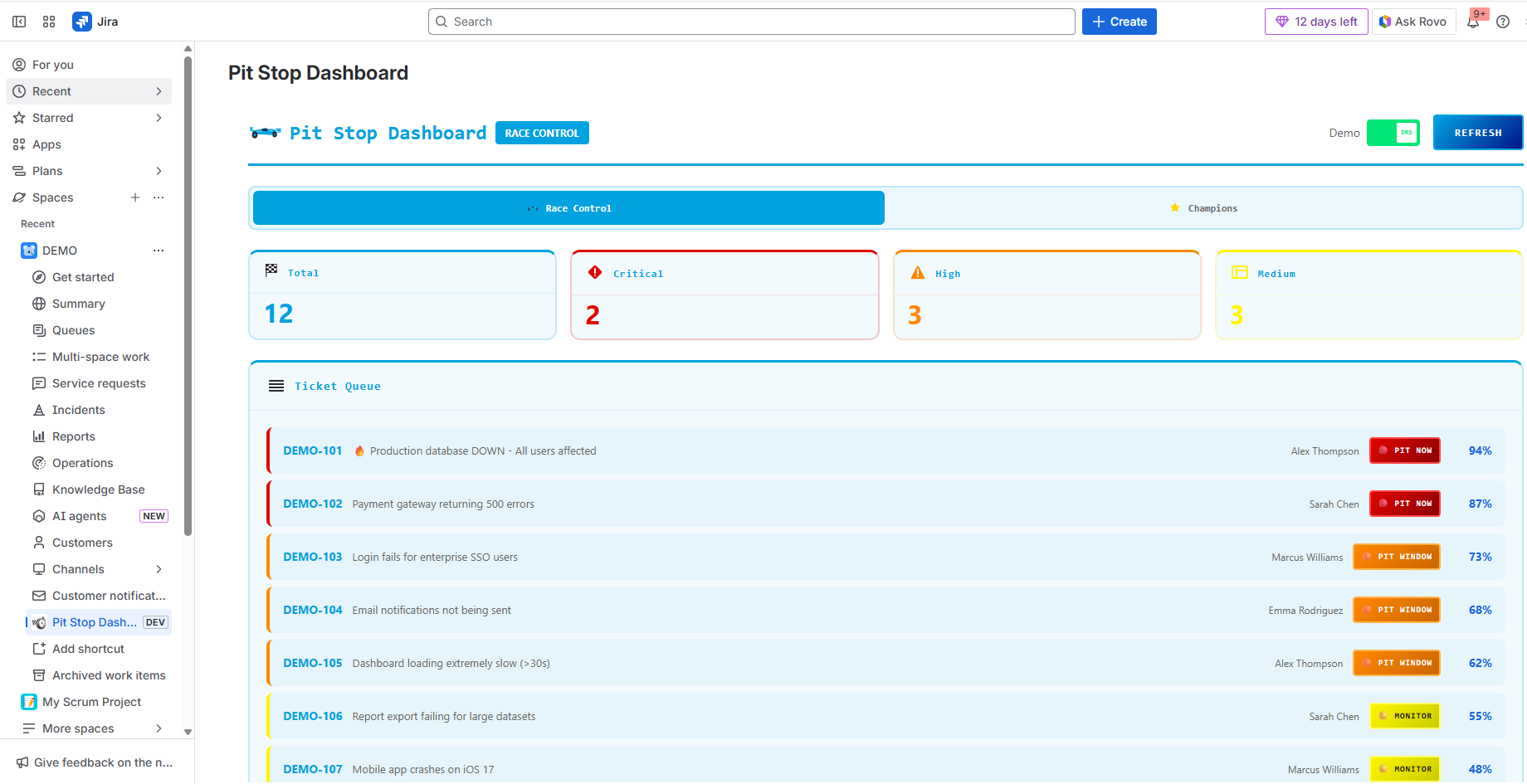1527x784 pixels.
Task: Open DEMO space more actions ellipsis
Action: click(x=159, y=251)
